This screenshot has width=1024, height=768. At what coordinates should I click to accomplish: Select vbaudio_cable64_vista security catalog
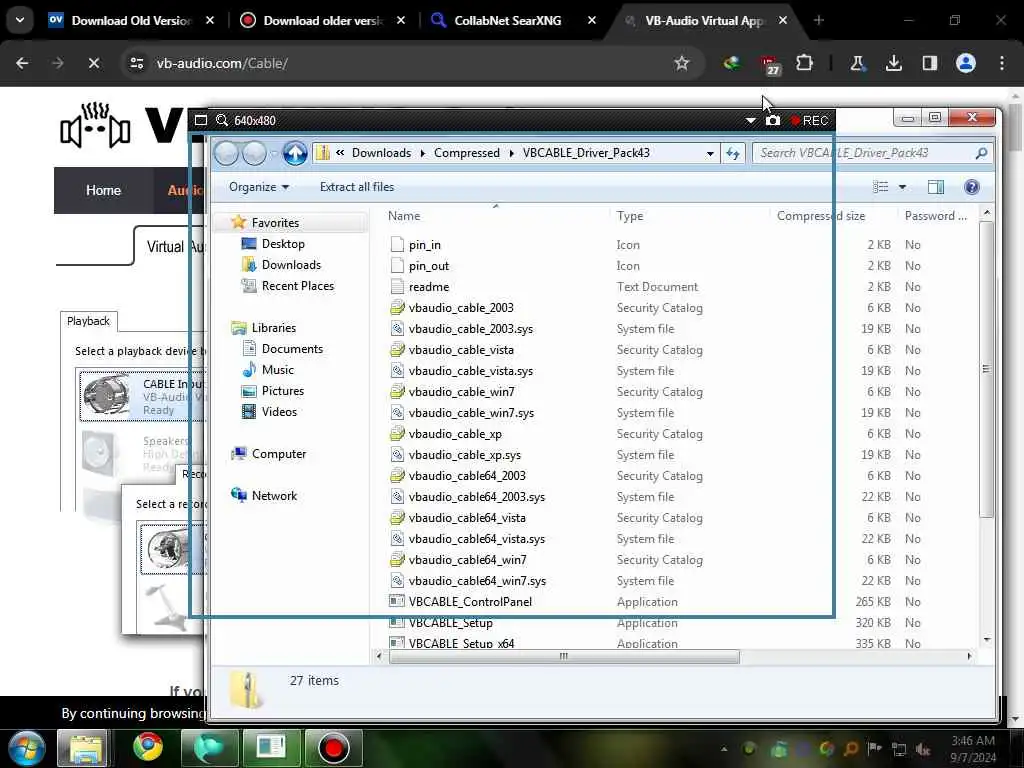pyautogui.click(x=467, y=518)
